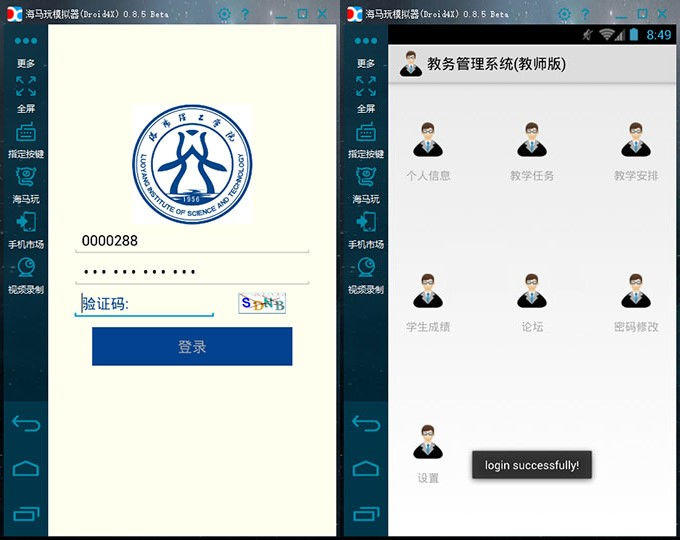Tap Android back arrow in right emulator
Viewport: 680px width, 540px height.
coord(366,423)
